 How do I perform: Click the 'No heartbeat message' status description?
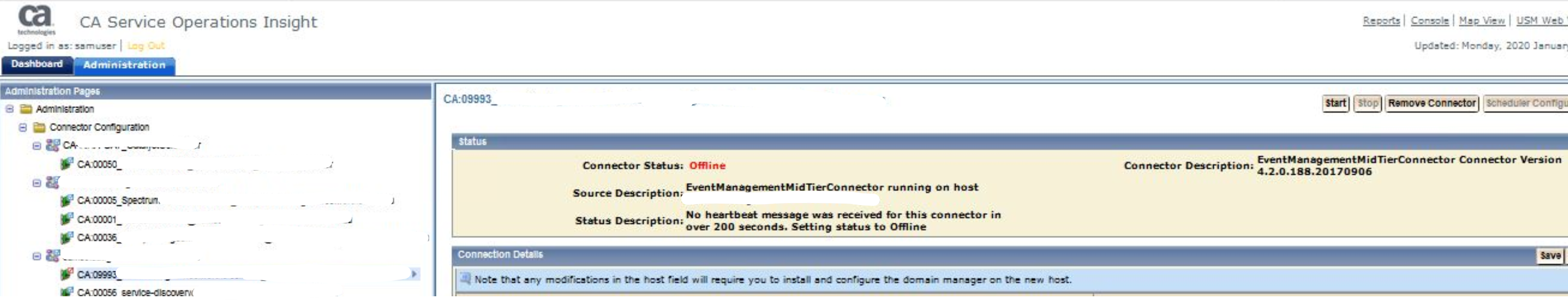[x=842, y=222]
